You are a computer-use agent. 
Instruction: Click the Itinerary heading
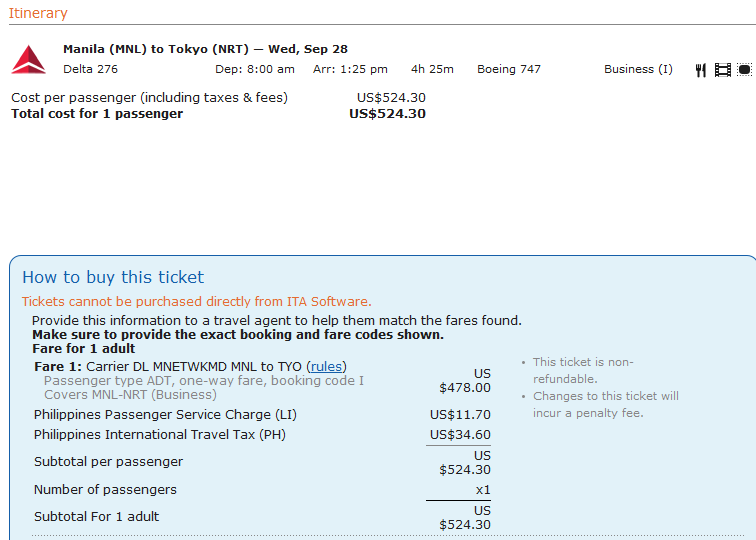pos(38,13)
